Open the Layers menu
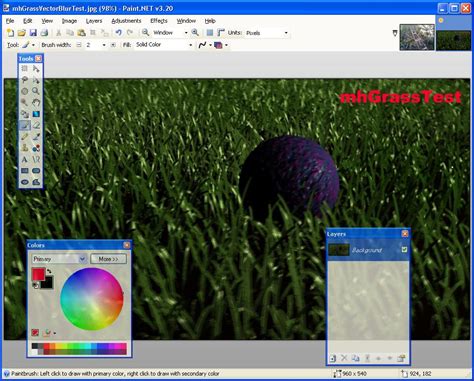This screenshot has width=474, height=381. [x=94, y=21]
